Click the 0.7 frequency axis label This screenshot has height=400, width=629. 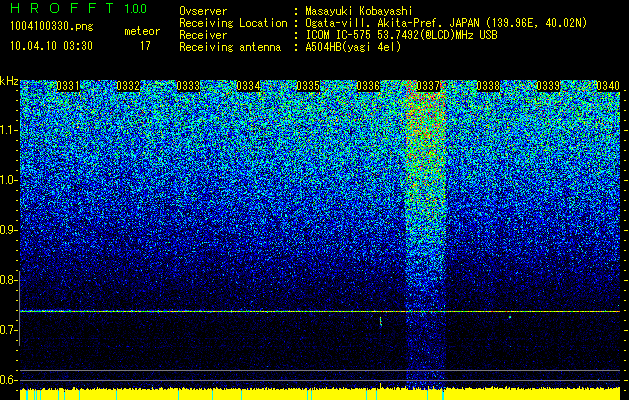click(x=8, y=330)
